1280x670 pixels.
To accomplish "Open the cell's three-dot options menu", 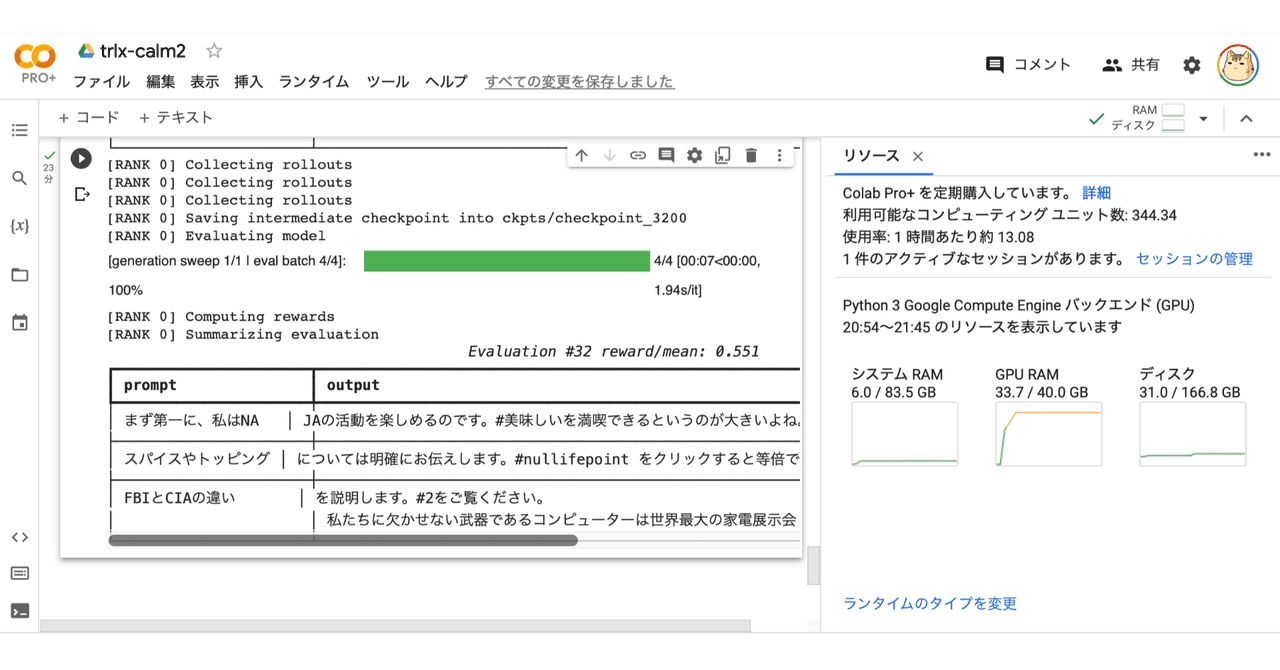I will point(780,155).
